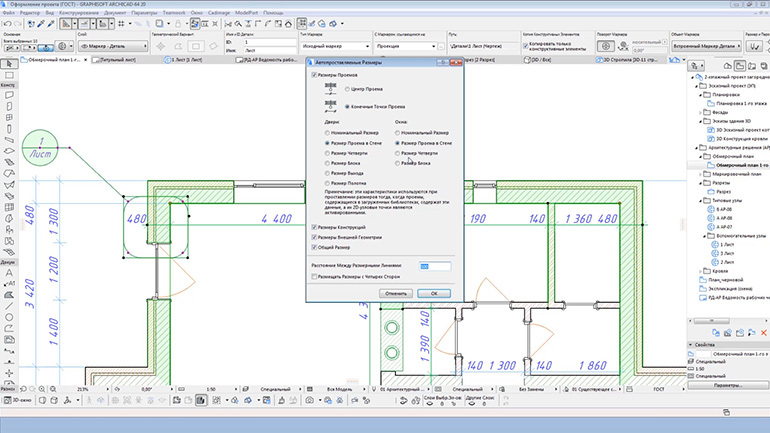The image size is (770, 433).
Task: Open the Проекция dropdown in info box
Action: click(405, 45)
